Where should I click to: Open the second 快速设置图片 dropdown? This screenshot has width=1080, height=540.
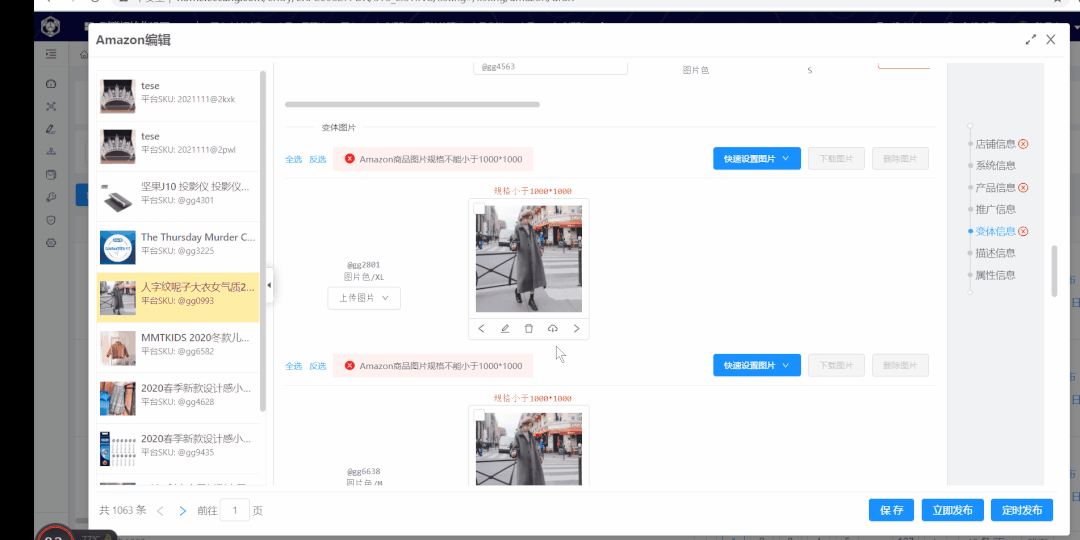[x=757, y=365]
